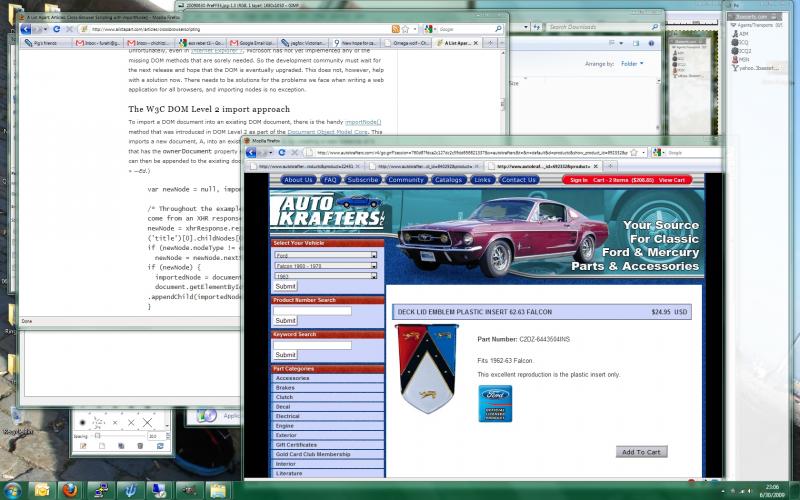Image resolution: width=800 pixels, height=500 pixels.
Task: Click the RSS feed icon in the address bar
Action: pyautogui.click(x=396, y=29)
